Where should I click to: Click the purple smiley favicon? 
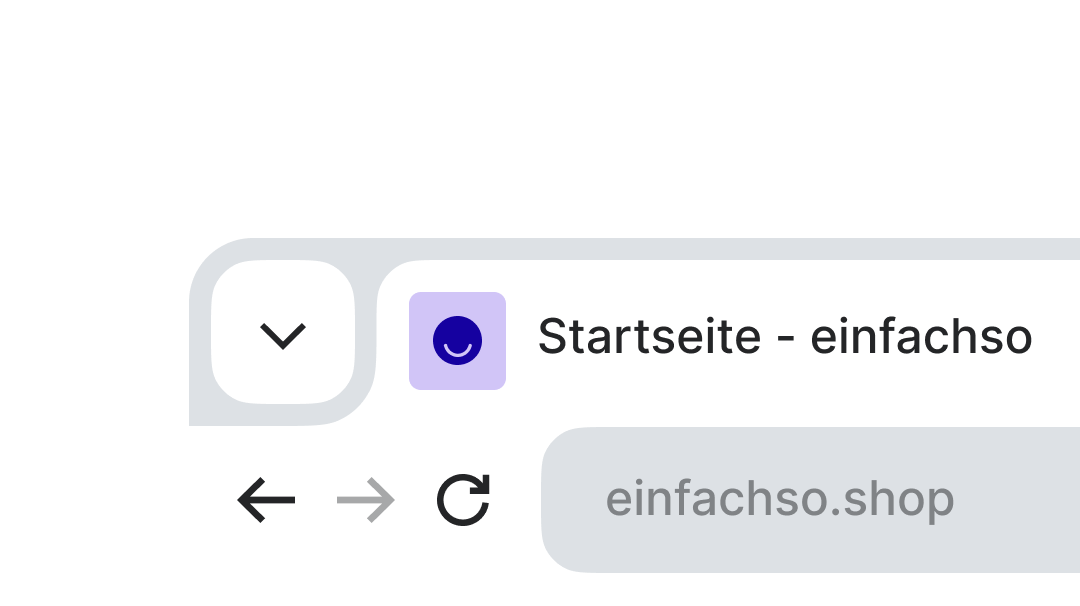[457, 341]
